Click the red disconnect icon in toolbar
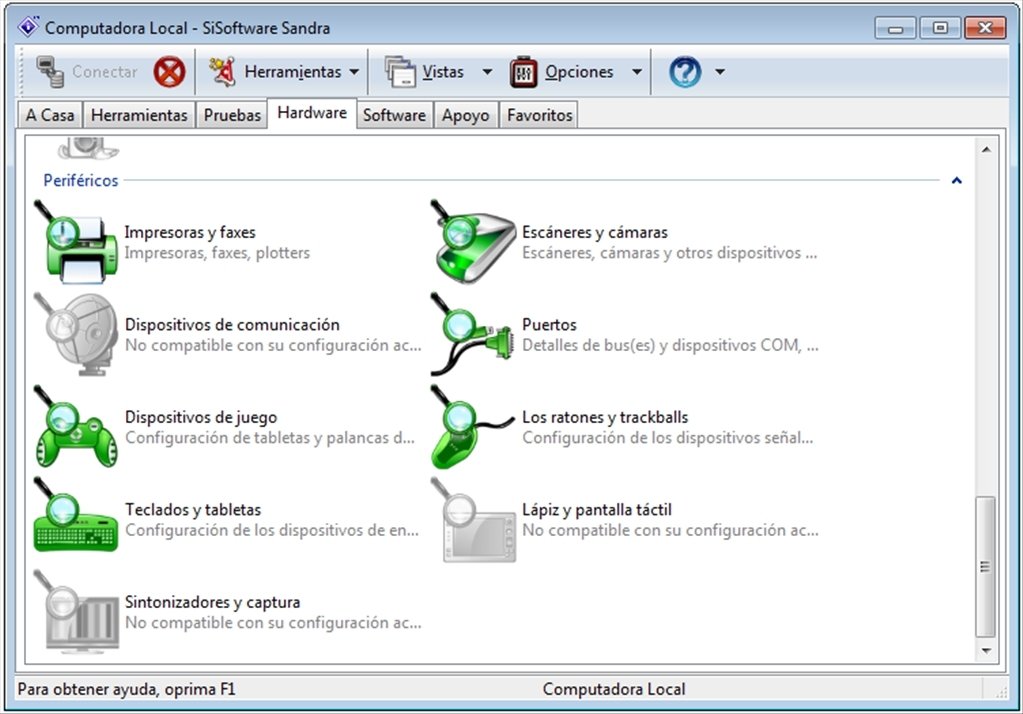The image size is (1023, 714). coord(170,72)
